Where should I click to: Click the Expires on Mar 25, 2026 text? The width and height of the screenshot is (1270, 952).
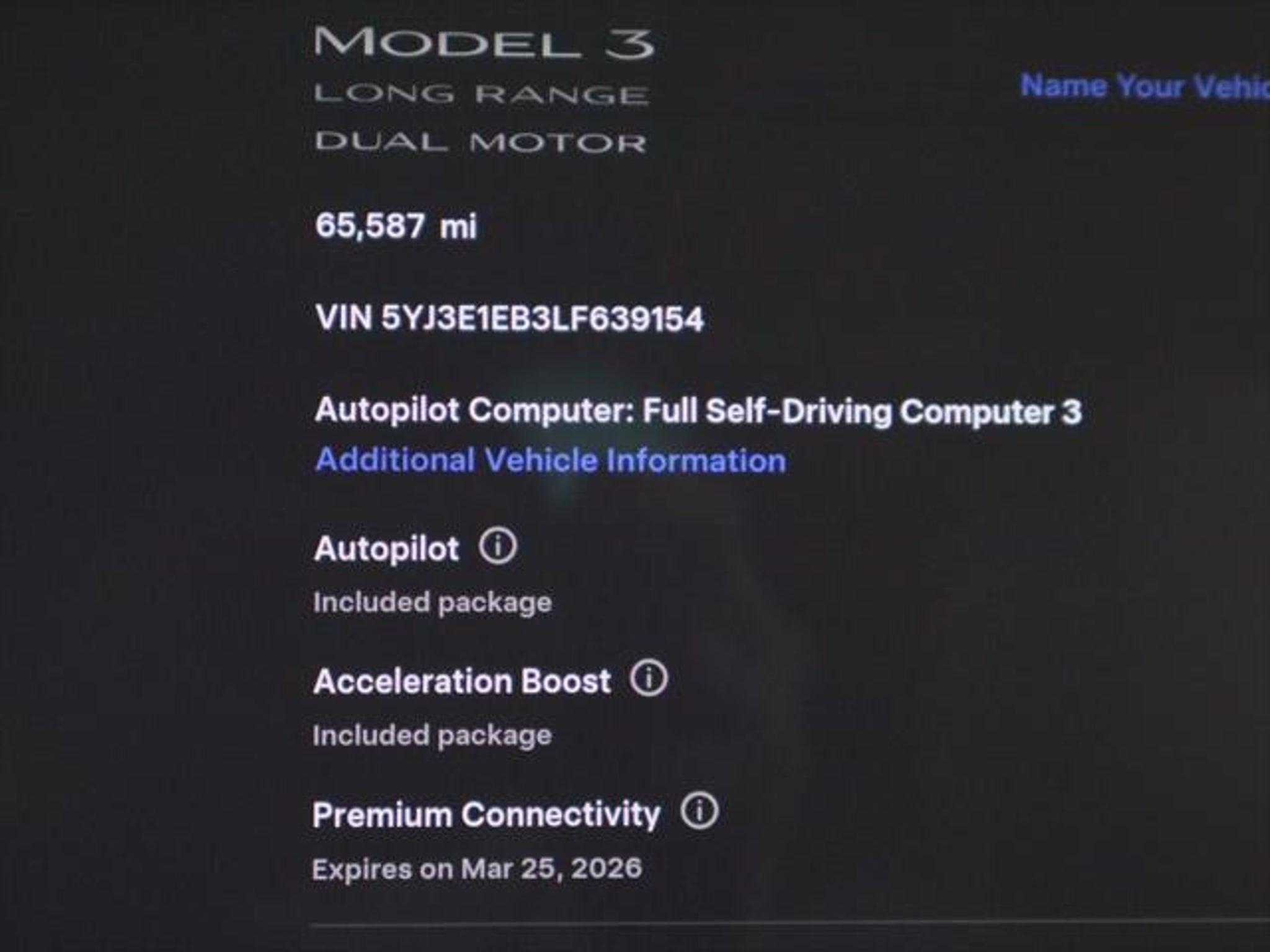[x=477, y=869]
